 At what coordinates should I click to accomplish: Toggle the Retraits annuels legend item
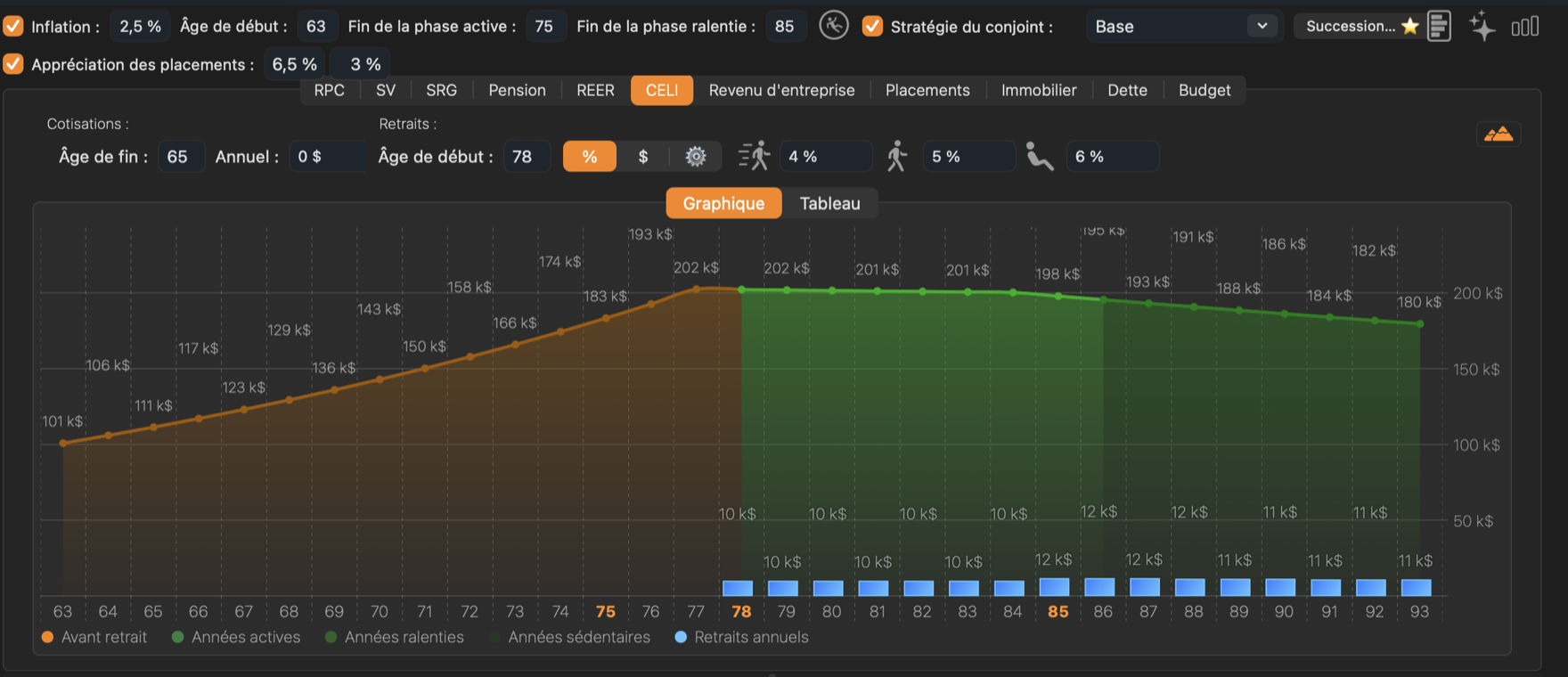pyautogui.click(x=742, y=637)
